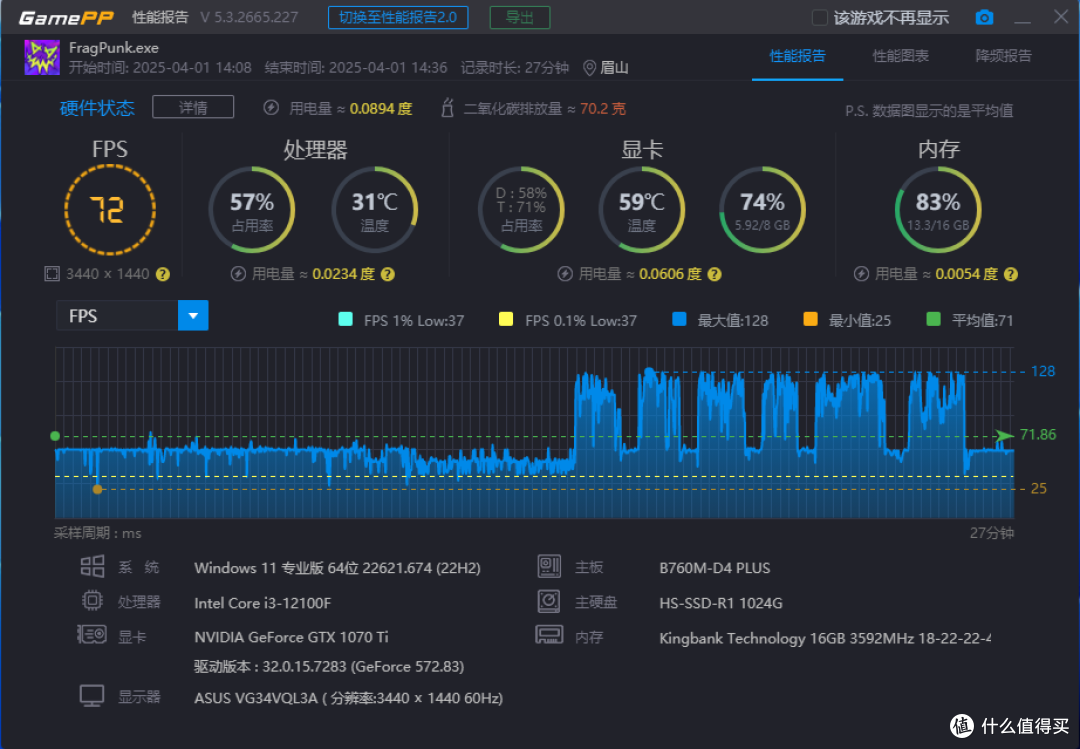
Task: Click the GPU D:58% T:71% usage gauge
Action: [x=521, y=209]
